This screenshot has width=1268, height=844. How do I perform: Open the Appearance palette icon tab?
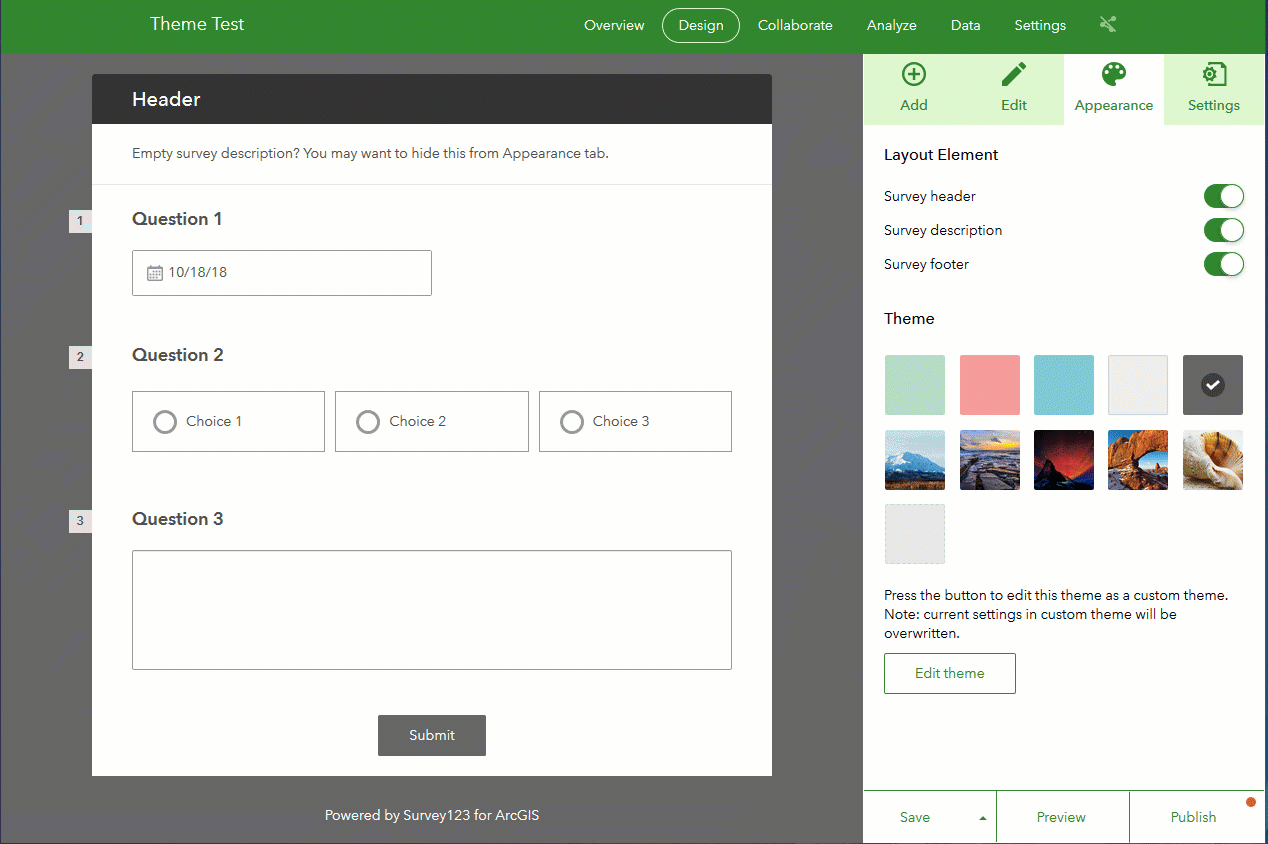[x=1113, y=74]
